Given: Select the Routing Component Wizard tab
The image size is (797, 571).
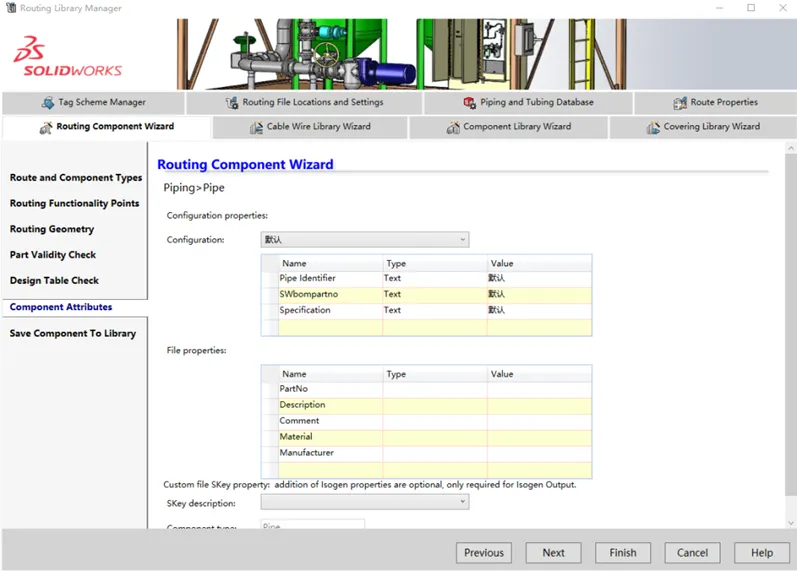Looking at the screenshot, I should tap(107, 127).
